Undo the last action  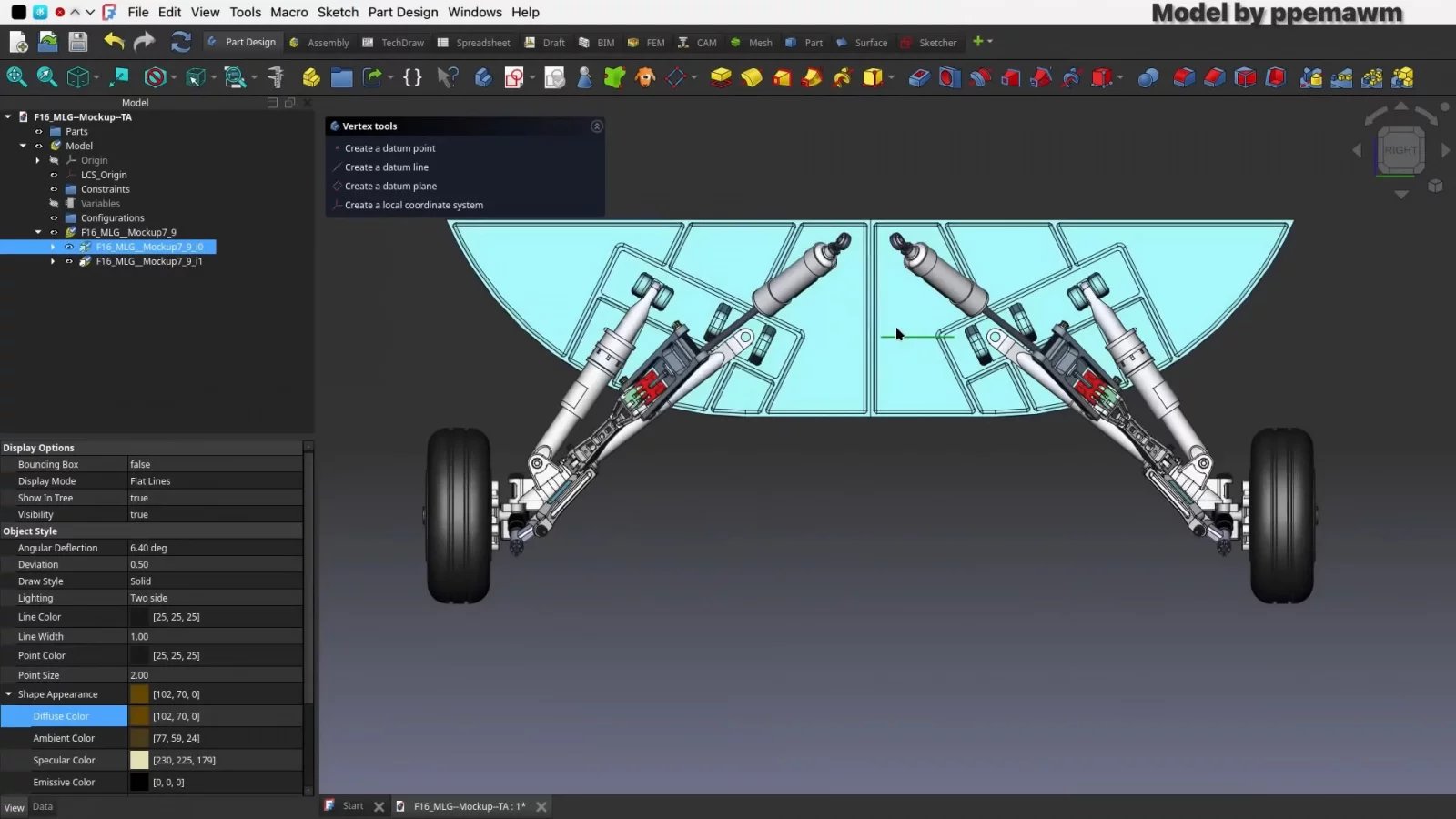(x=114, y=42)
